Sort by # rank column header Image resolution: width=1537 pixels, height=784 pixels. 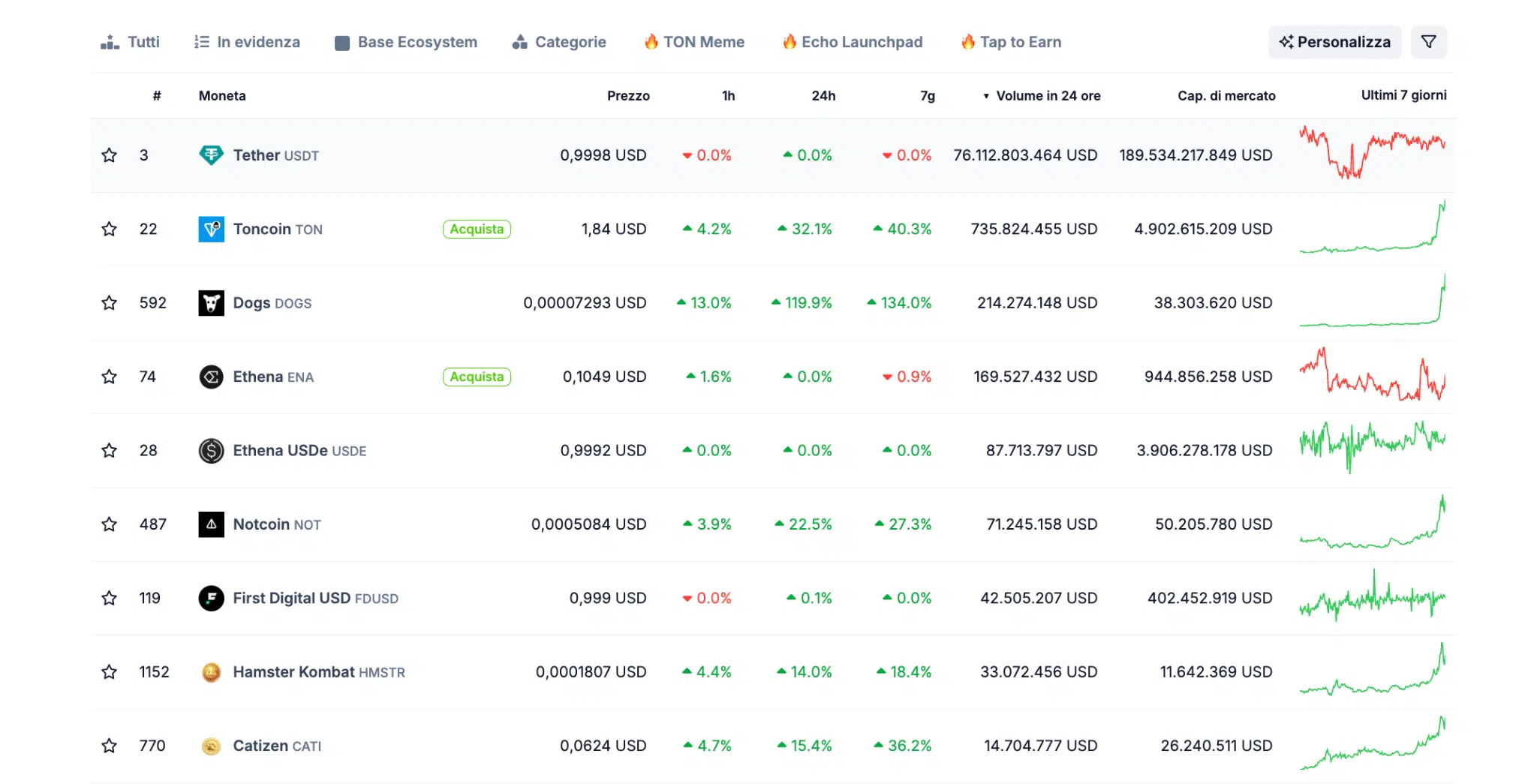(157, 96)
